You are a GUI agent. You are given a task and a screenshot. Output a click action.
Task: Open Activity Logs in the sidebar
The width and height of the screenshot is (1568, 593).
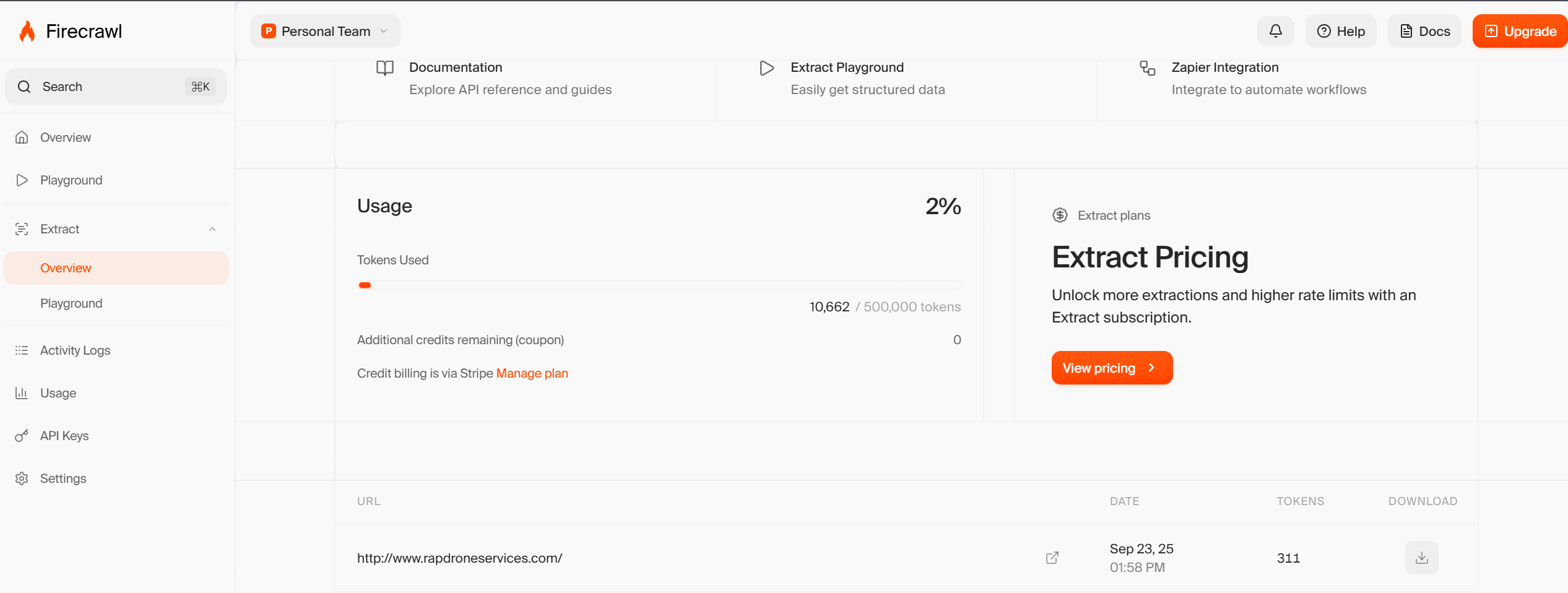click(75, 350)
